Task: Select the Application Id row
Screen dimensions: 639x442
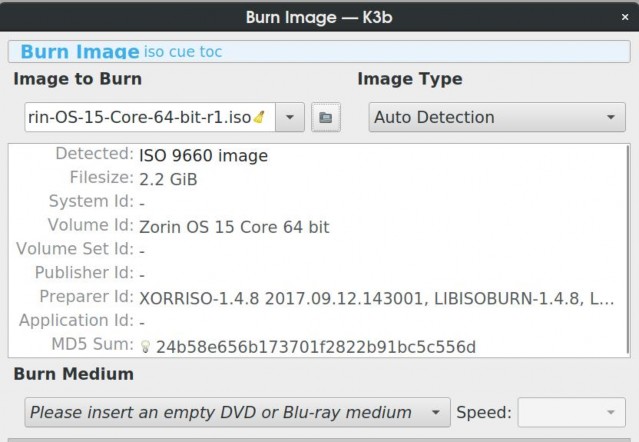Action: (x=318, y=322)
